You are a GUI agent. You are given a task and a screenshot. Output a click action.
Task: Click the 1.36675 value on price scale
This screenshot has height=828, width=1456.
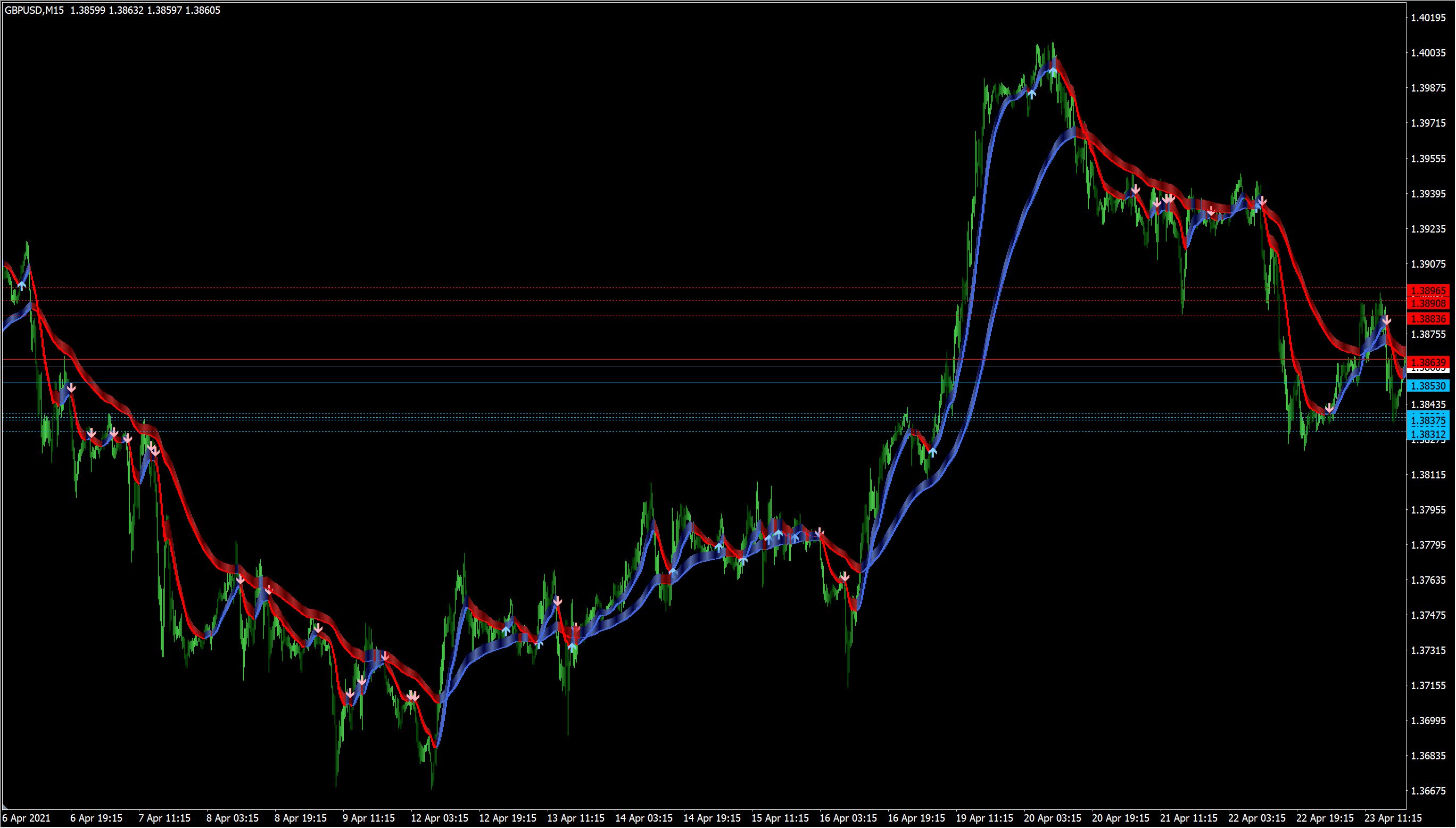[x=1428, y=790]
